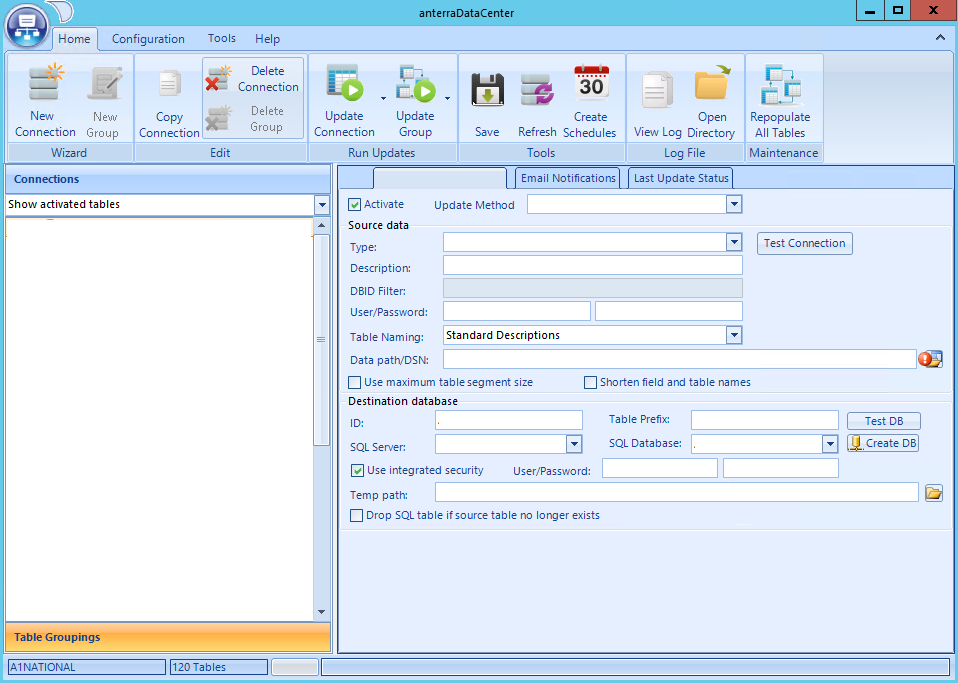This screenshot has height=683, width=958.
Task: Open the Update Method dropdown
Action: tap(734, 205)
